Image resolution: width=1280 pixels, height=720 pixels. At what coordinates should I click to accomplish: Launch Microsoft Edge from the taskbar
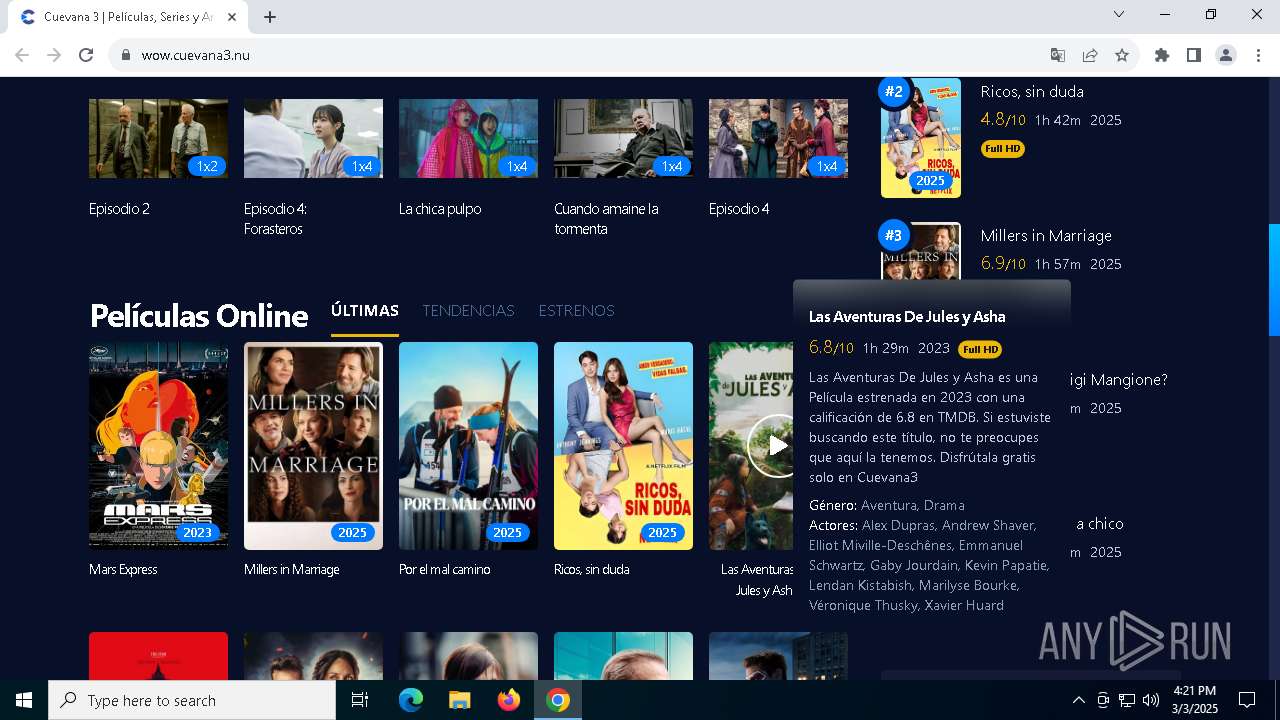[x=411, y=700]
